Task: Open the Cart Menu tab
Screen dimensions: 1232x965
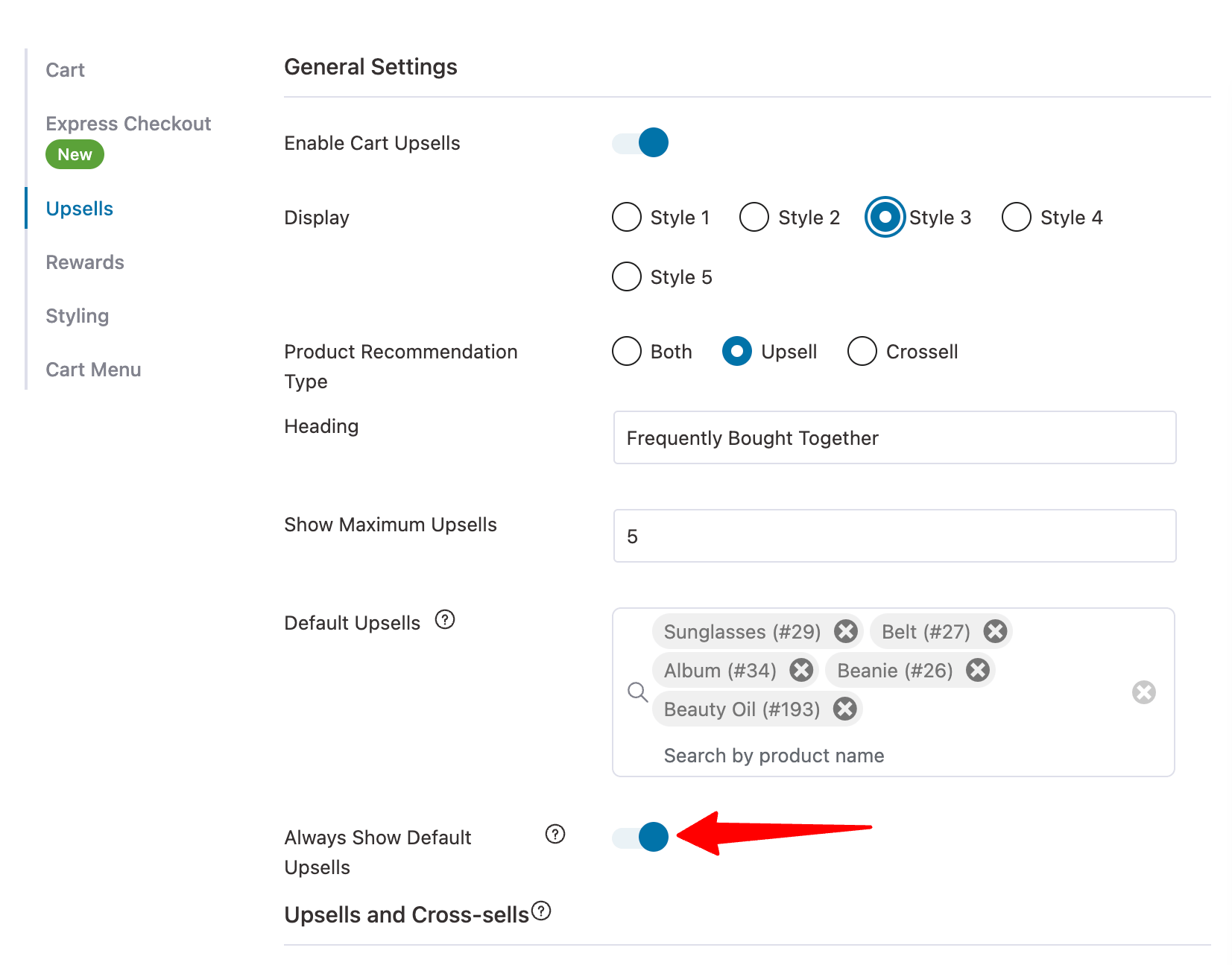Action: tap(93, 370)
